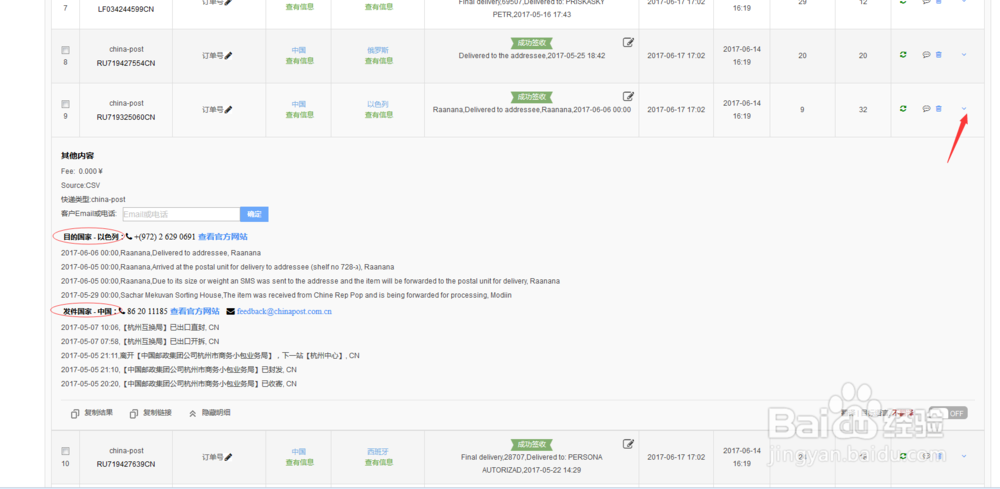View info under 俄罗斯 destination
Screen dimensions: 1000x489
[x=379, y=61]
